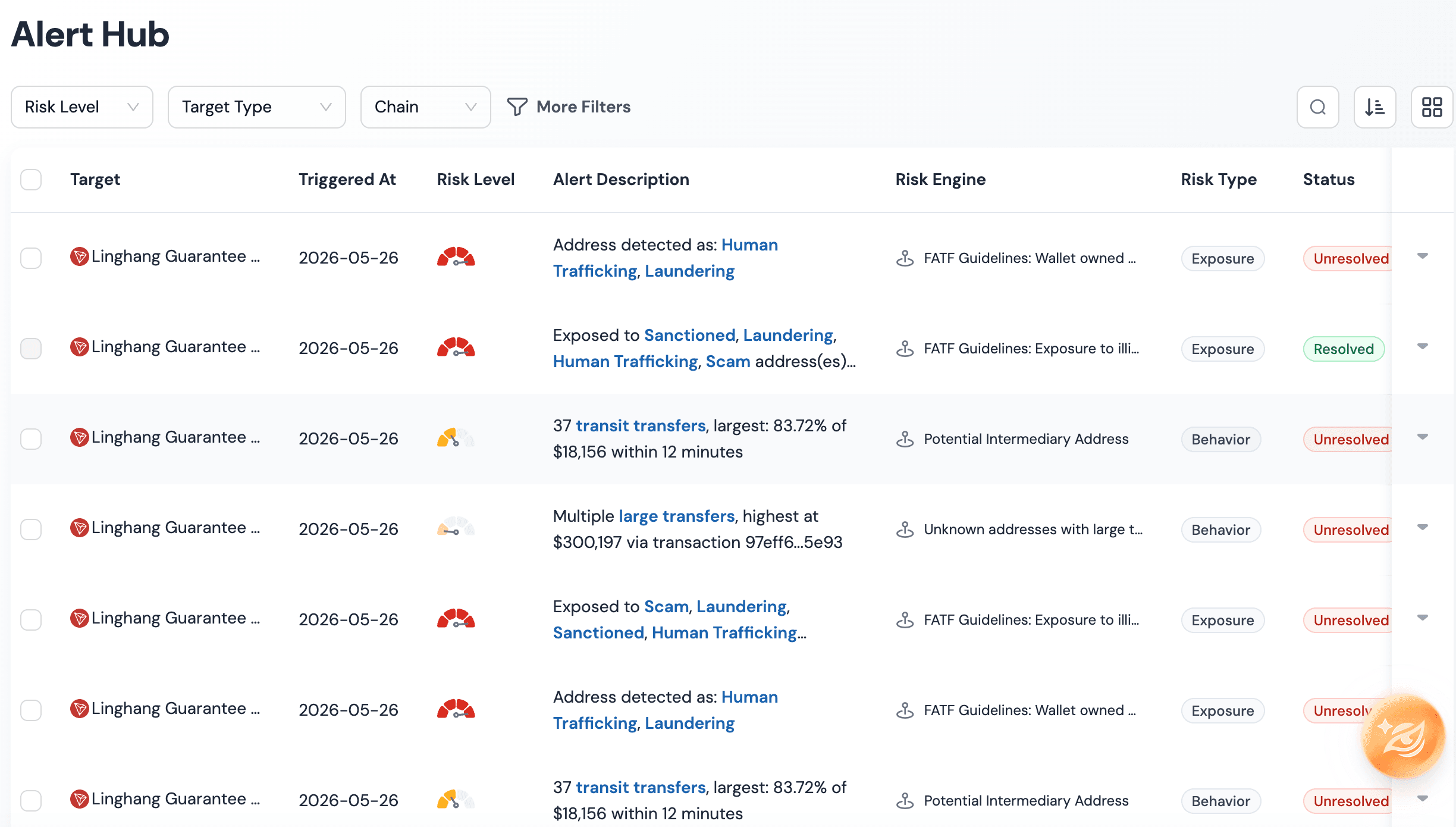The height and width of the screenshot is (827, 1456).
Task: Open Human Trafficking link in first row
Action: pyautogui.click(x=666, y=258)
